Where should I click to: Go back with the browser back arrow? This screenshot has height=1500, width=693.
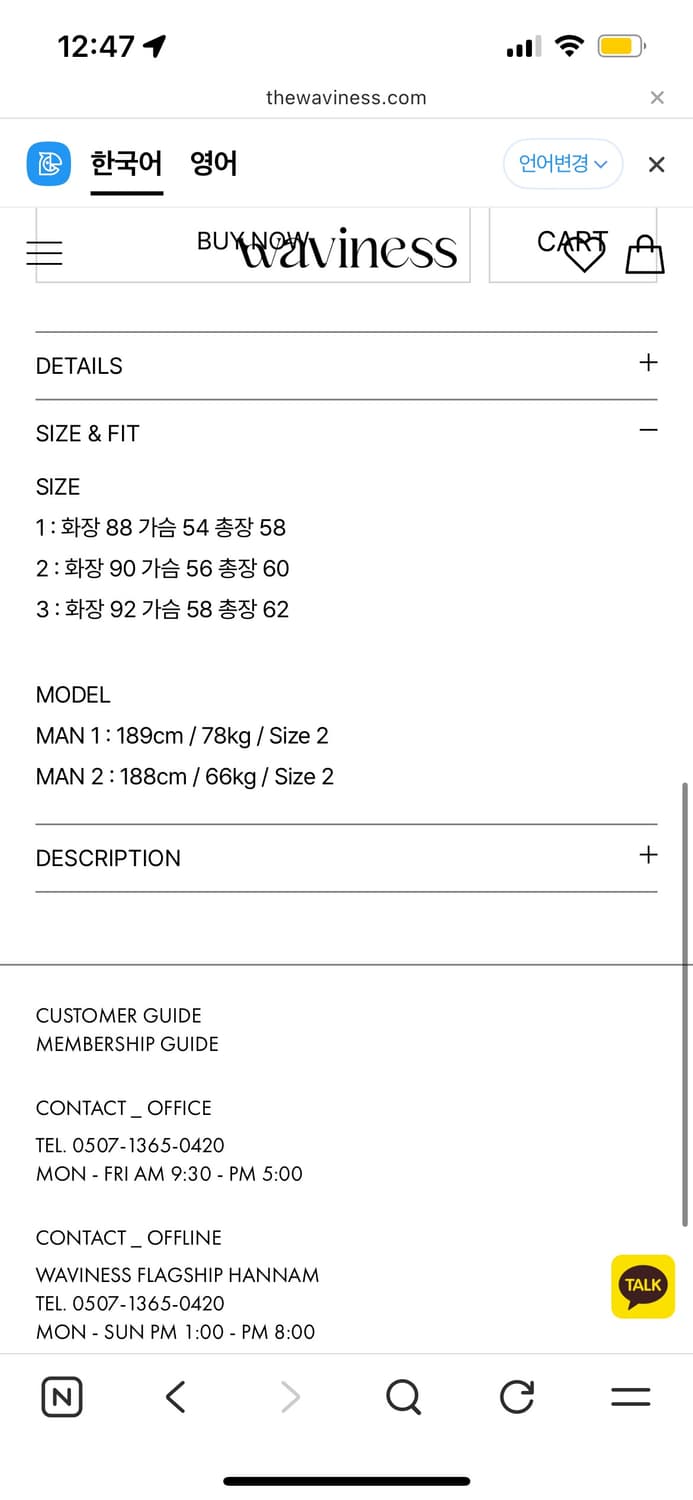tap(176, 1397)
